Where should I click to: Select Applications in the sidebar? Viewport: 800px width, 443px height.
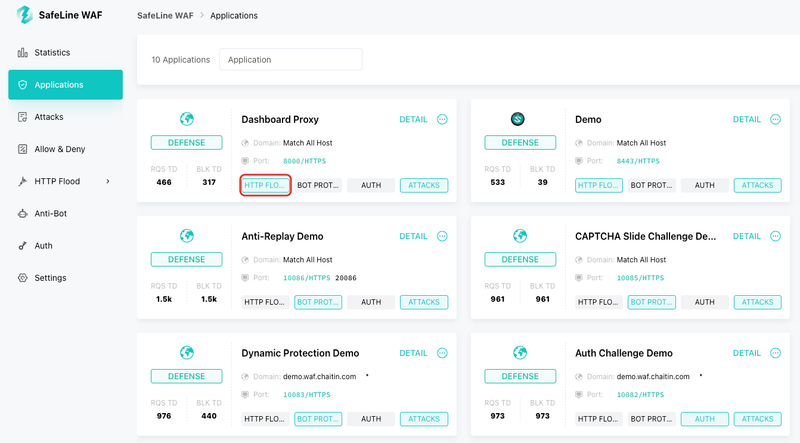[65, 85]
